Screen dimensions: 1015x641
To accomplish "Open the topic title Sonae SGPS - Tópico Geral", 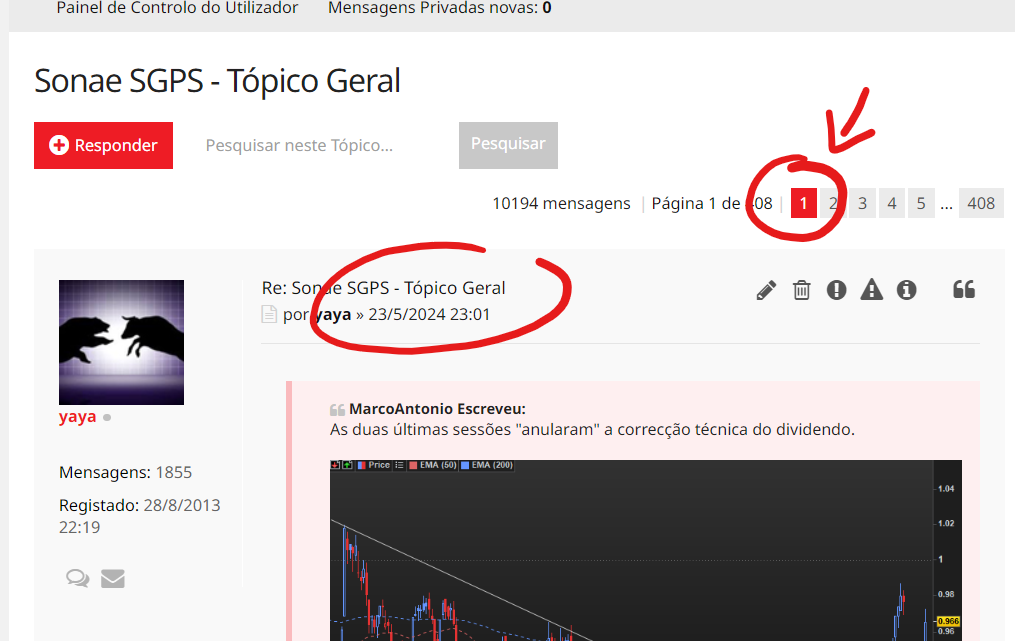I will 218,82.
